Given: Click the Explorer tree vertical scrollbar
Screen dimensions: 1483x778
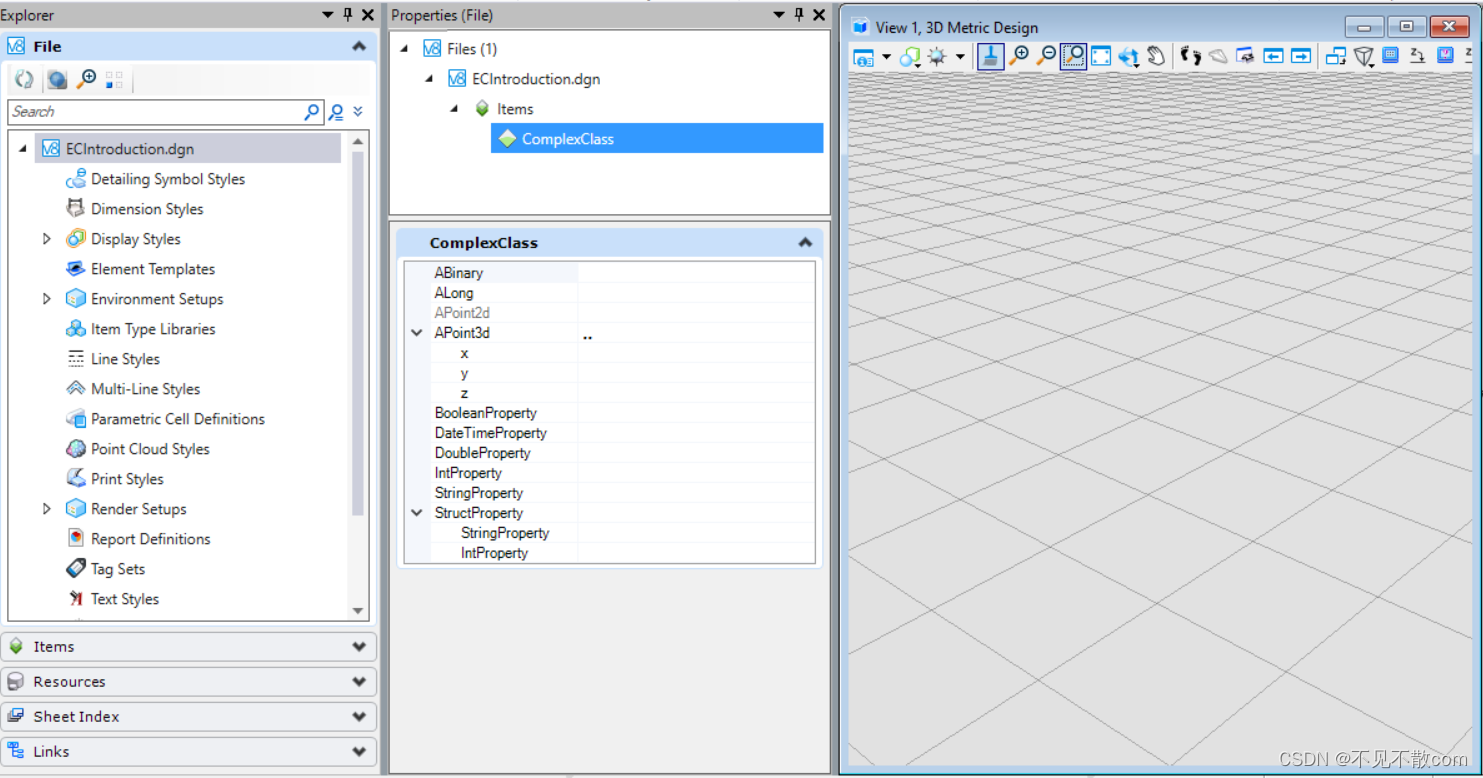Looking at the screenshot, I should pyautogui.click(x=358, y=334).
